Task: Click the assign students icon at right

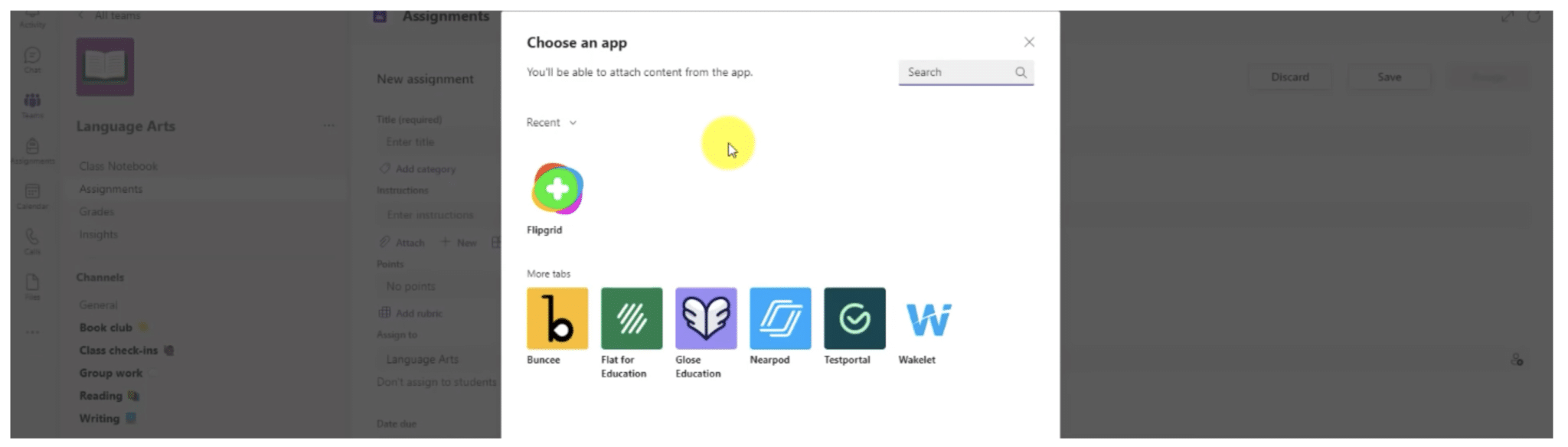Action: [1517, 360]
